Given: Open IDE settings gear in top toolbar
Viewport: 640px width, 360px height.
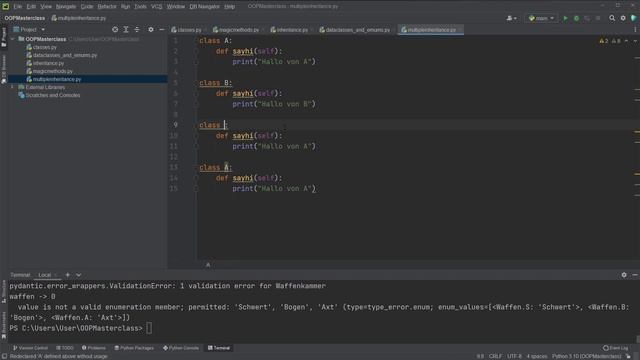Looking at the screenshot, I should click(x=623, y=18).
